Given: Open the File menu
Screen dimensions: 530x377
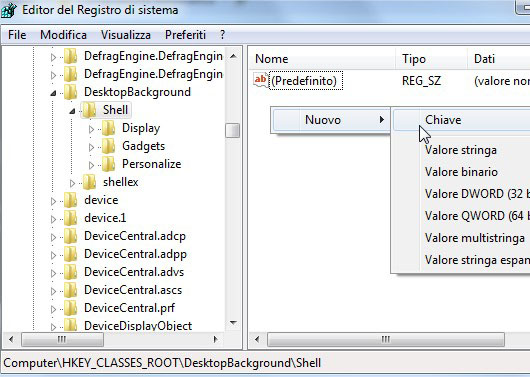Looking at the screenshot, I should pos(17,35).
